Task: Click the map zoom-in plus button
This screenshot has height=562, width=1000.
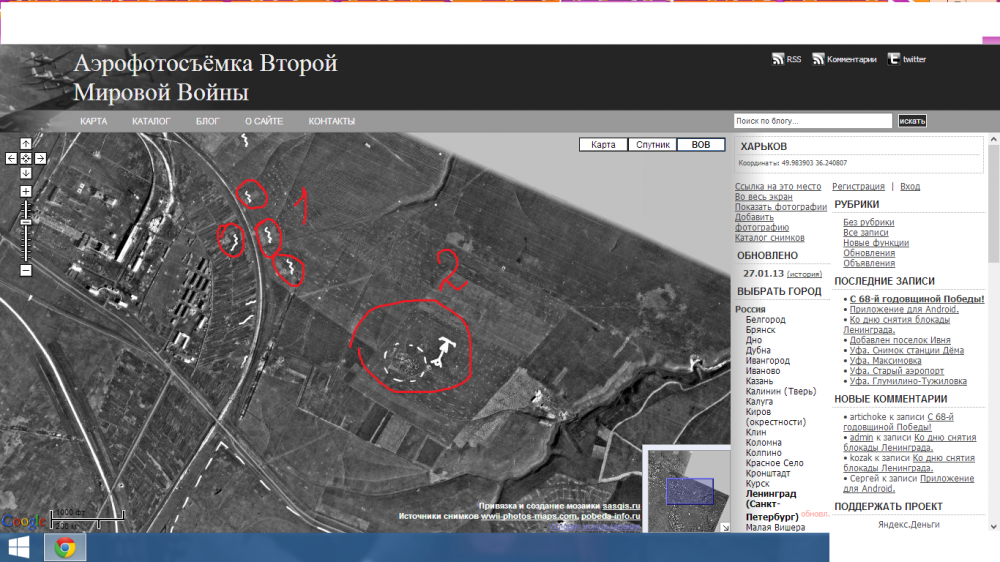Action: coord(26,191)
